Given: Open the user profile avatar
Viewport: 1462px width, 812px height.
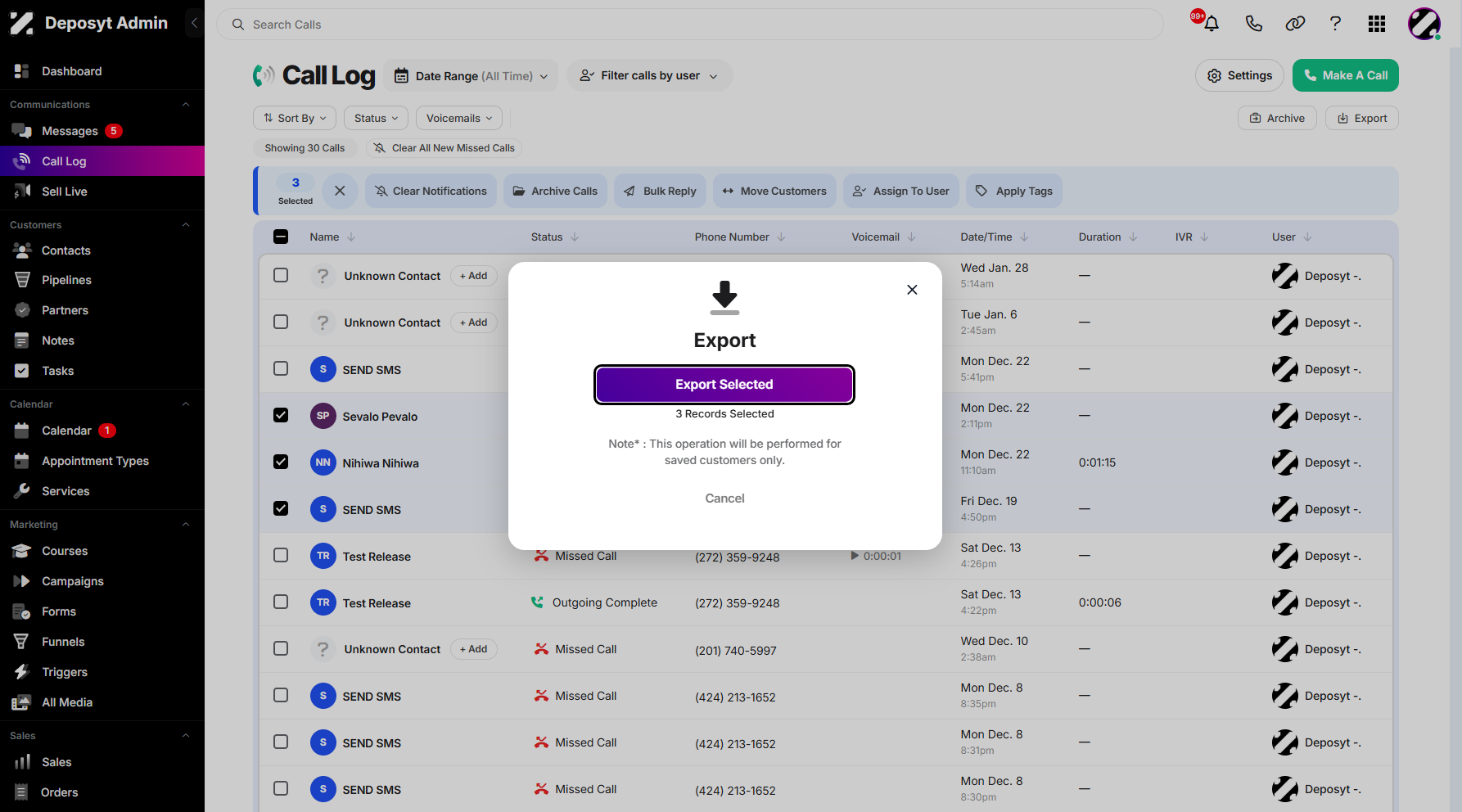Looking at the screenshot, I should pos(1424,24).
